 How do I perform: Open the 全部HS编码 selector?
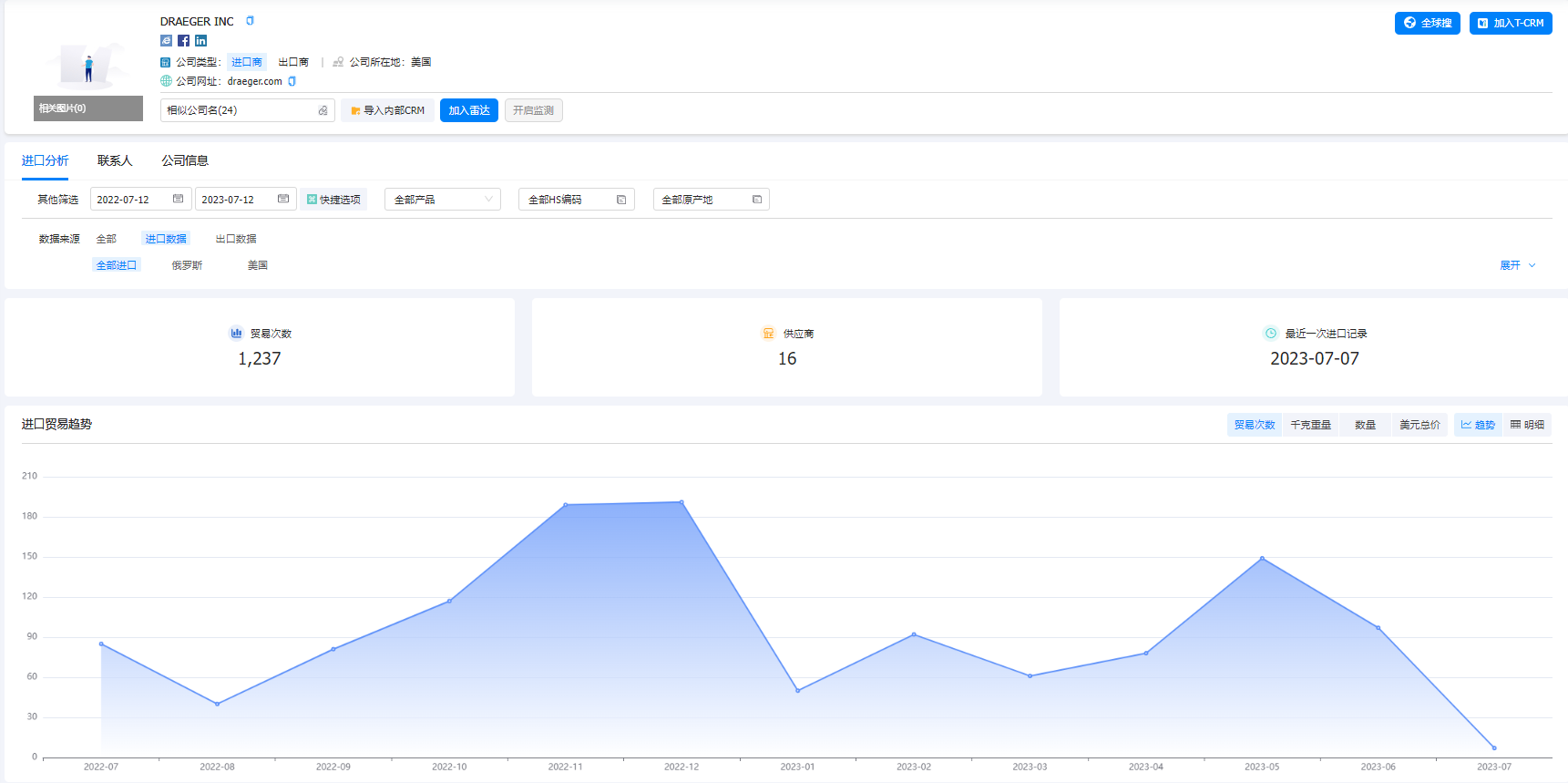pos(576,200)
